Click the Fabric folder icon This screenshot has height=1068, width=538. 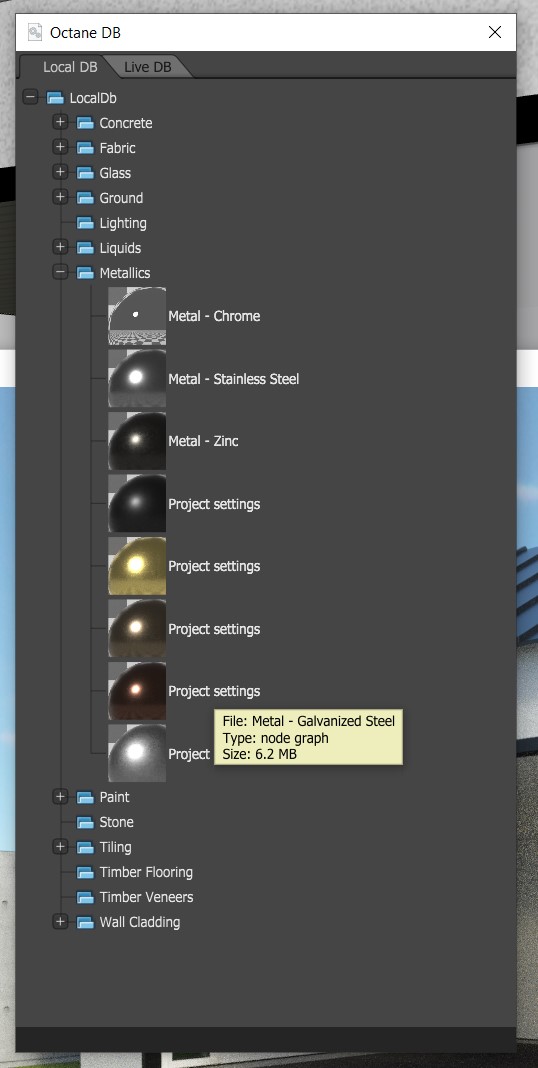[85, 148]
